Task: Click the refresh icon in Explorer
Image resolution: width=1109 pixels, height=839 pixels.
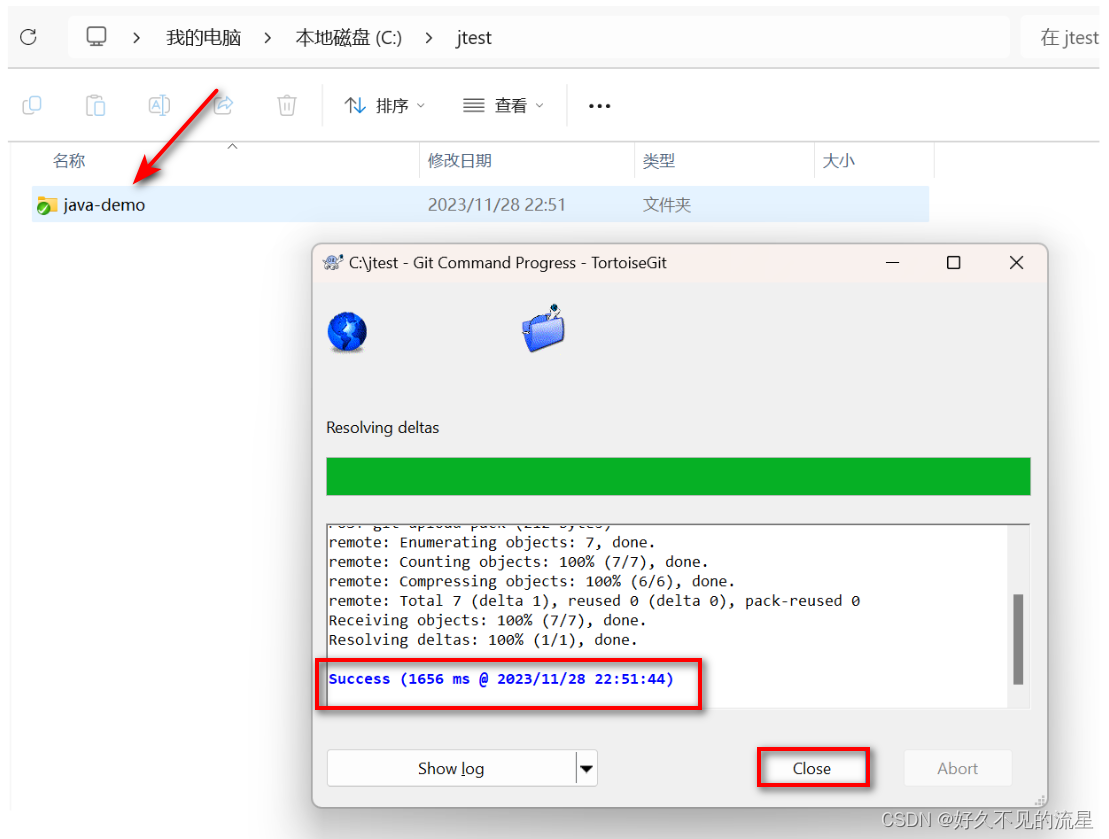Action: [x=28, y=37]
